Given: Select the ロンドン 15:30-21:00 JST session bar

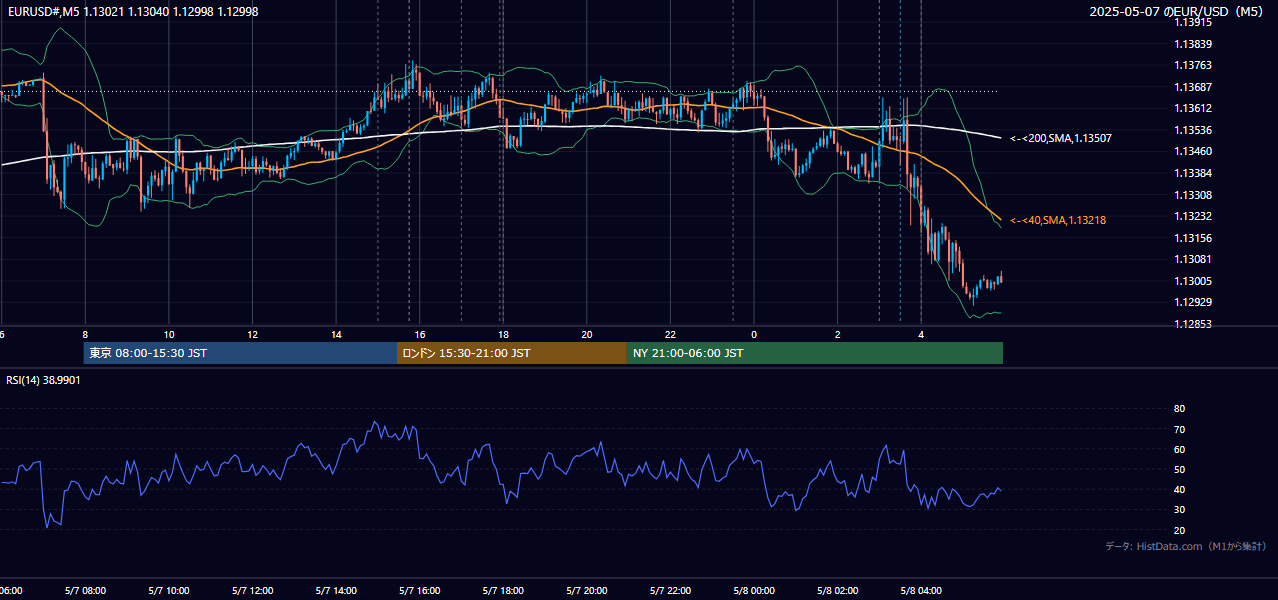Looking at the screenshot, I should pyautogui.click(x=512, y=353).
